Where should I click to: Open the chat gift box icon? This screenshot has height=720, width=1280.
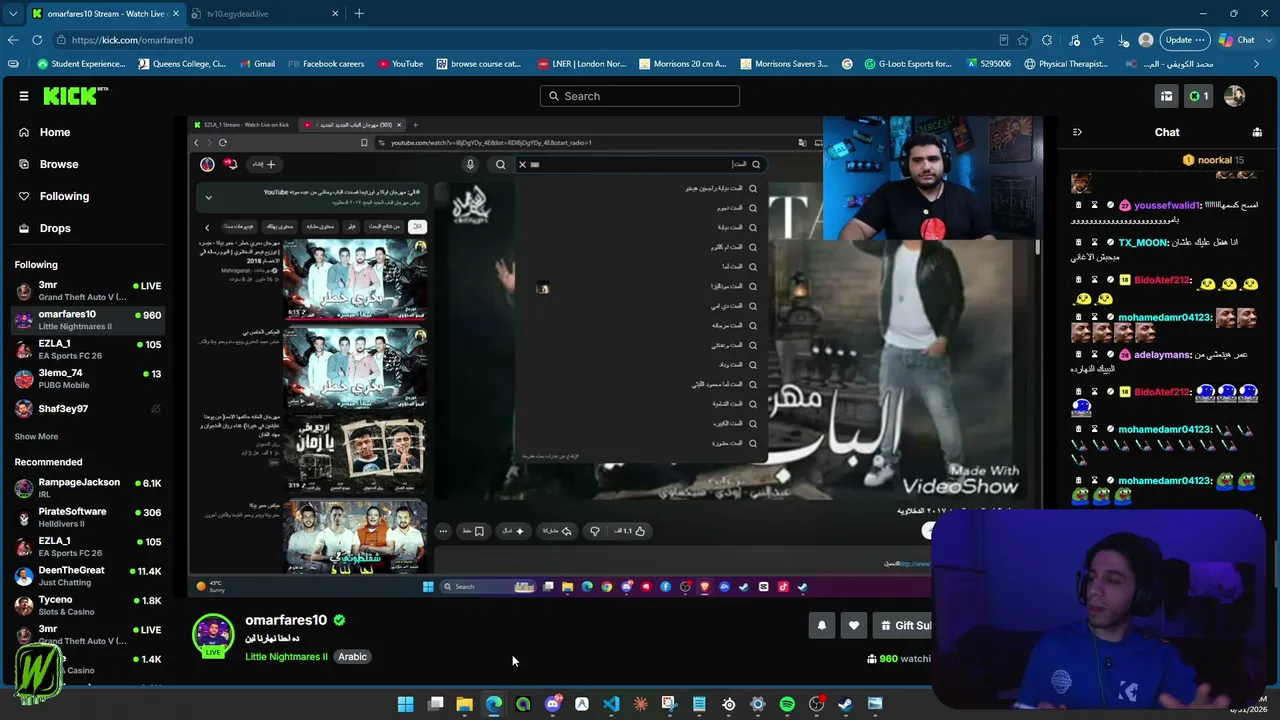tap(1257, 132)
